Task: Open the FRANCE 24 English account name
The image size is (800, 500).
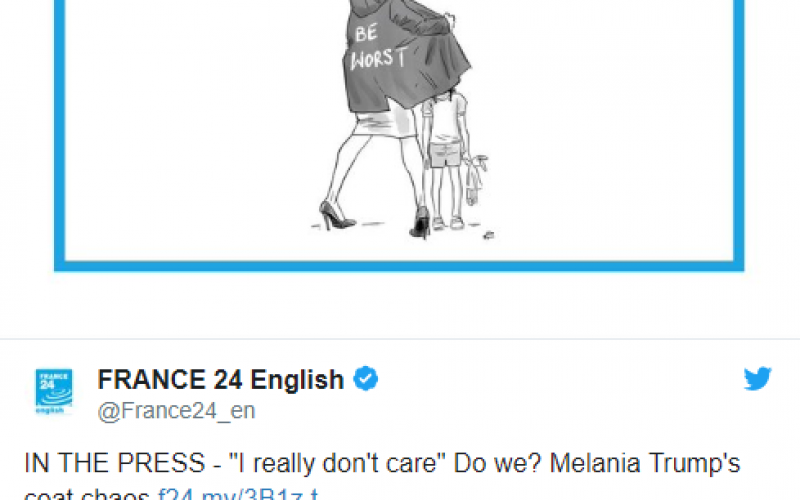Action: (220, 380)
